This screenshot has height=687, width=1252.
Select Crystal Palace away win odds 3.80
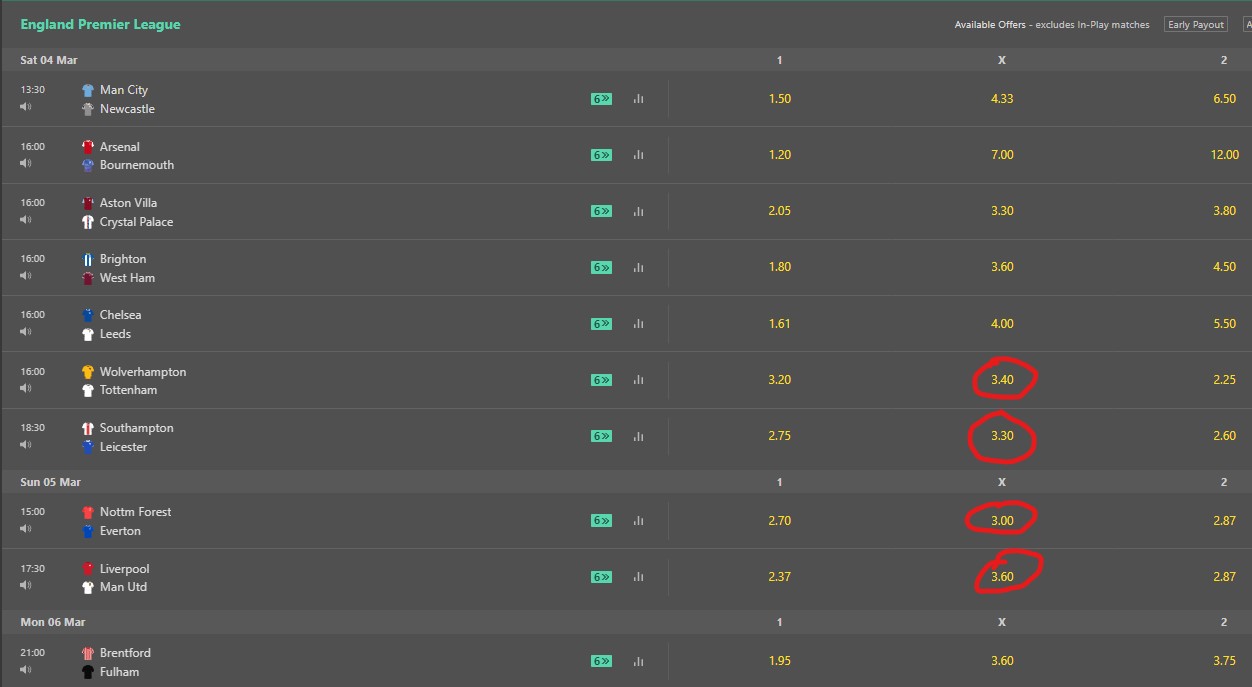(x=1224, y=211)
